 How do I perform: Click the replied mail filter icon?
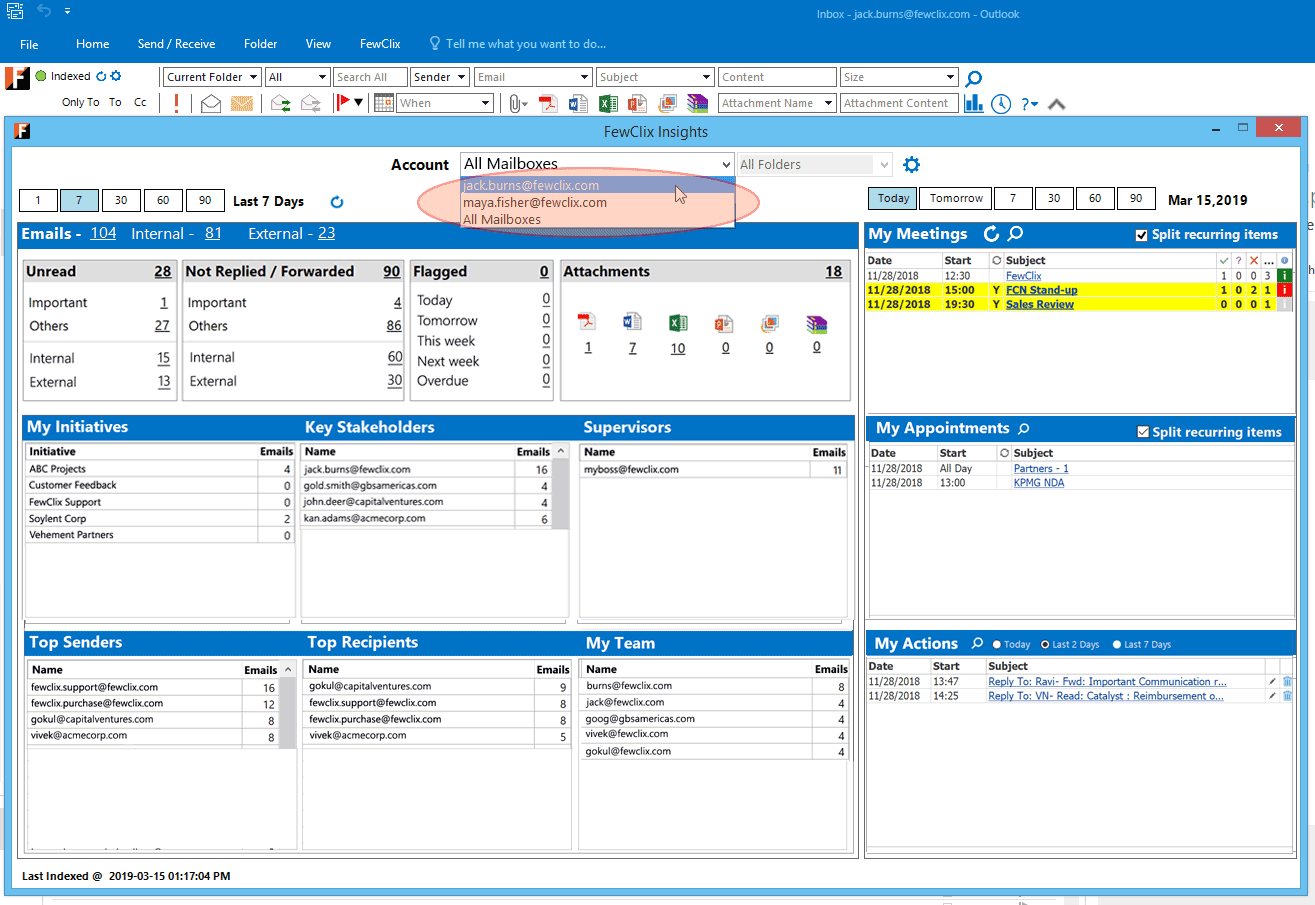[x=281, y=103]
